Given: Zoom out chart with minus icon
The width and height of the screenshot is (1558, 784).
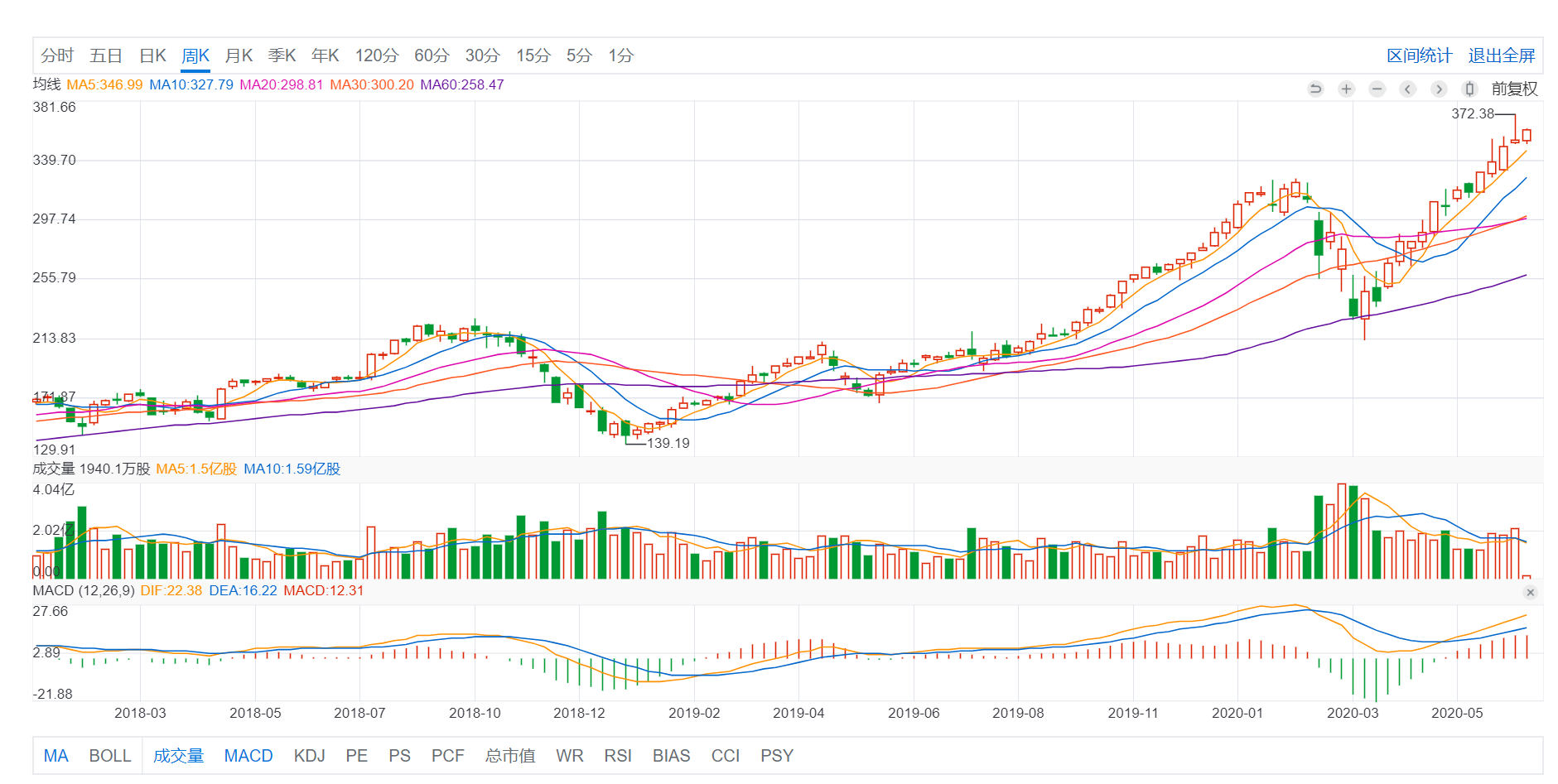Looking at the screenshot, I should [x=1377, y=89].
